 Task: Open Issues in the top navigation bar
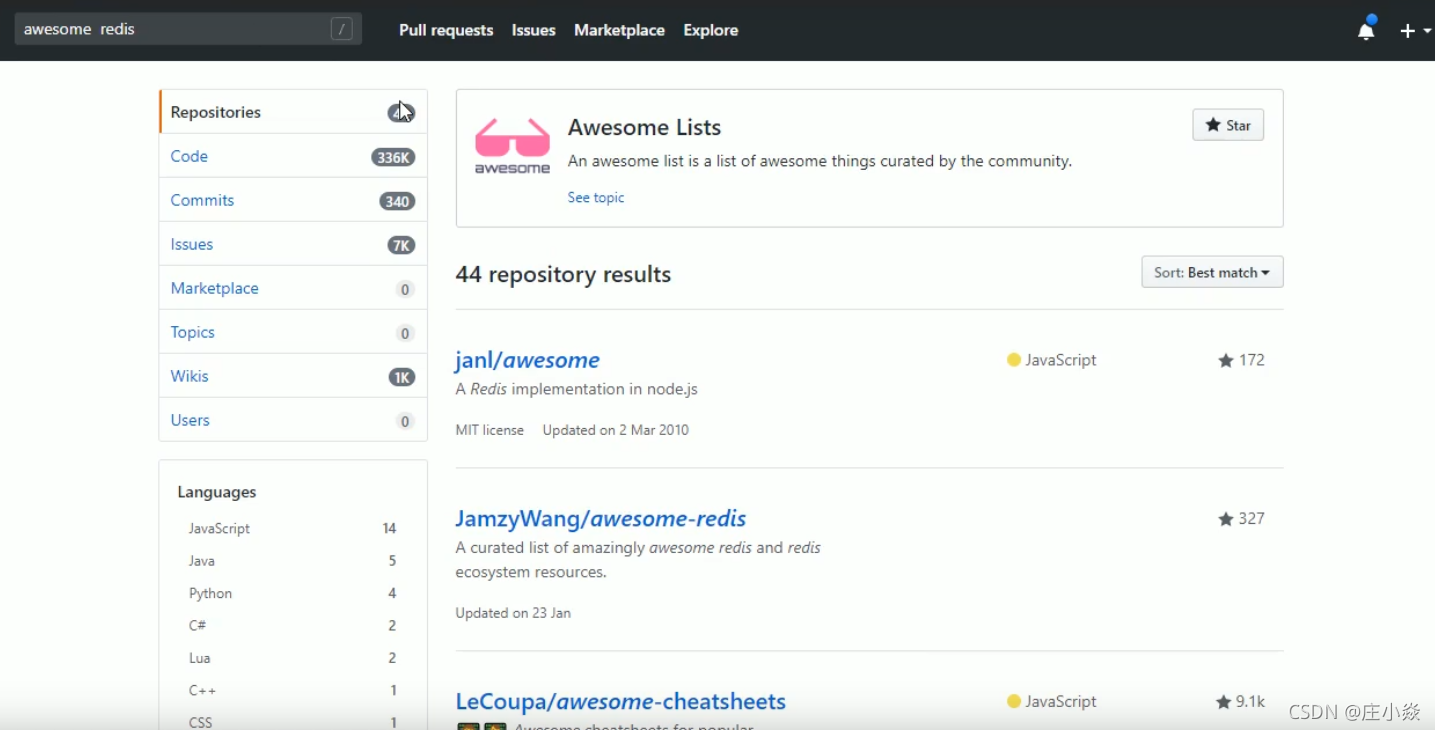[534, 30]
